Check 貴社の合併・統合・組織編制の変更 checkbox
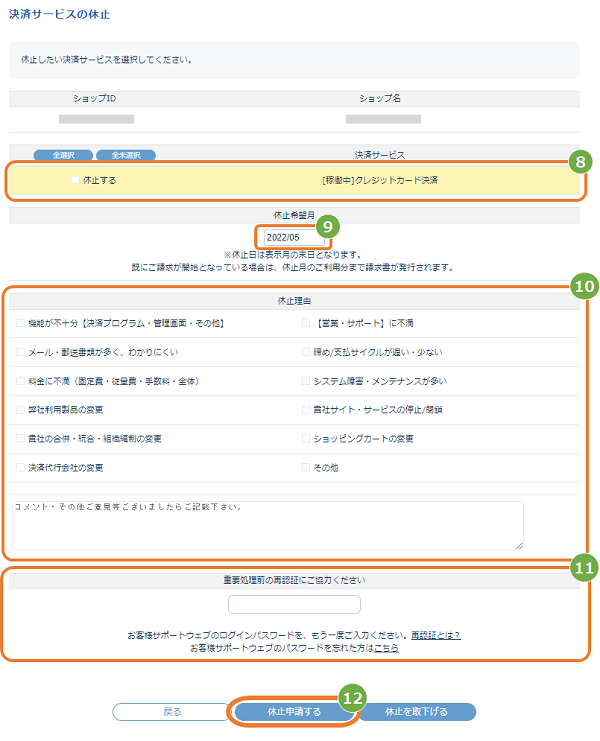600x741 pixels. (x=20, y=439)
